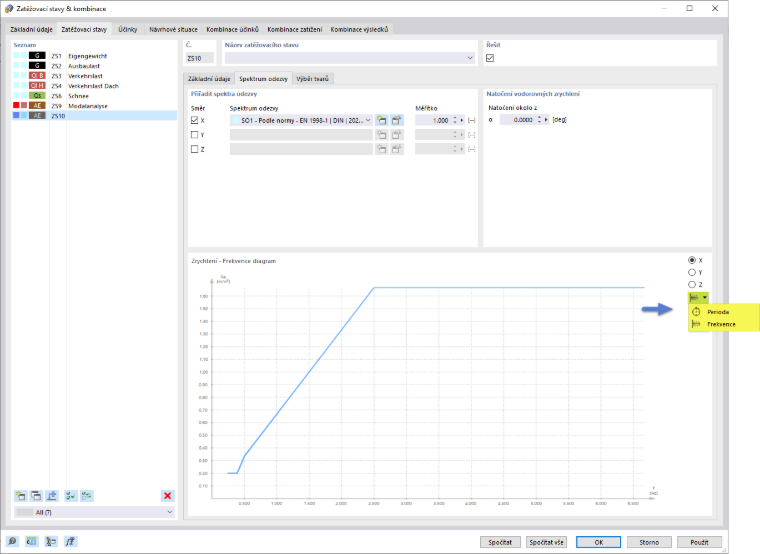Open the SO1 response spectrum dropdown
Image resolution: width=760 pixels, height=554 pixels.
(368, 120)
